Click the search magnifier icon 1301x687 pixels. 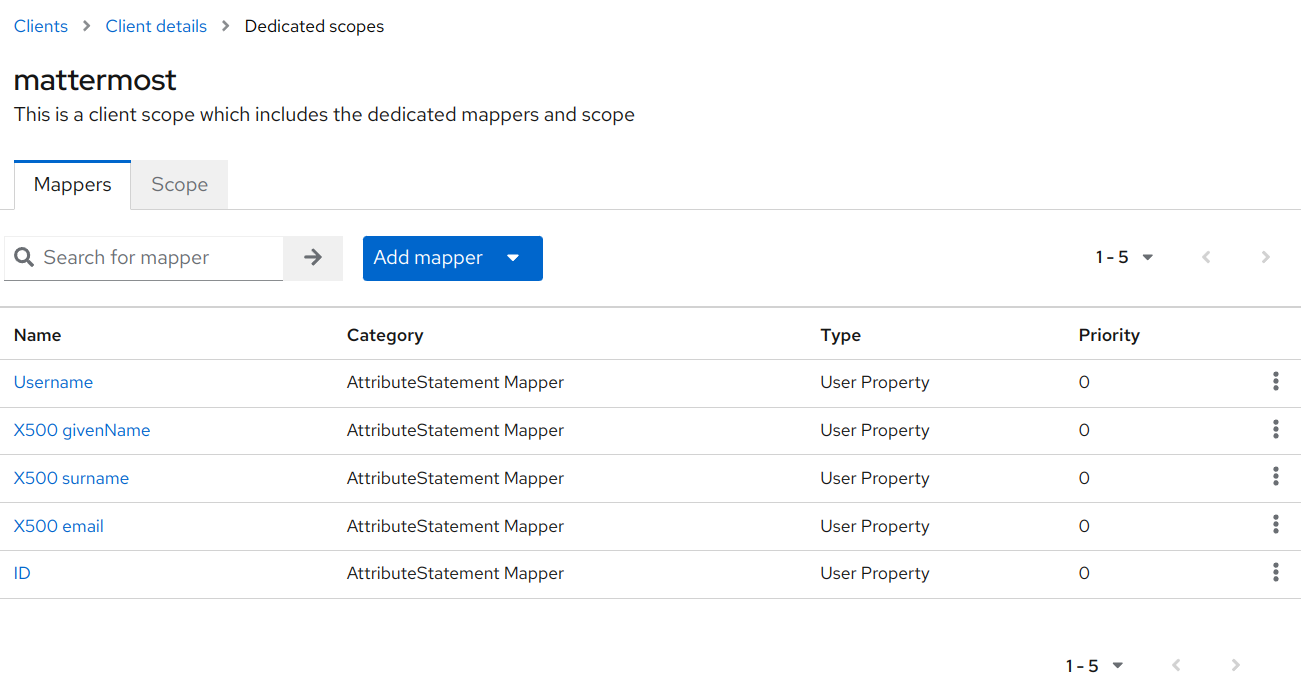(24, 257)
